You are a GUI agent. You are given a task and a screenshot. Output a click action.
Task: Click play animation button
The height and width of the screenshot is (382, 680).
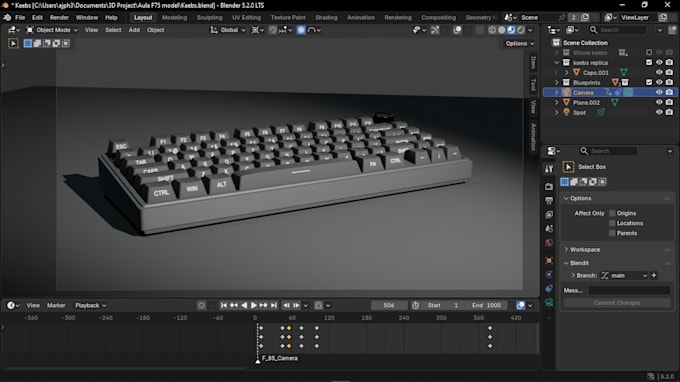click(254, 305)
